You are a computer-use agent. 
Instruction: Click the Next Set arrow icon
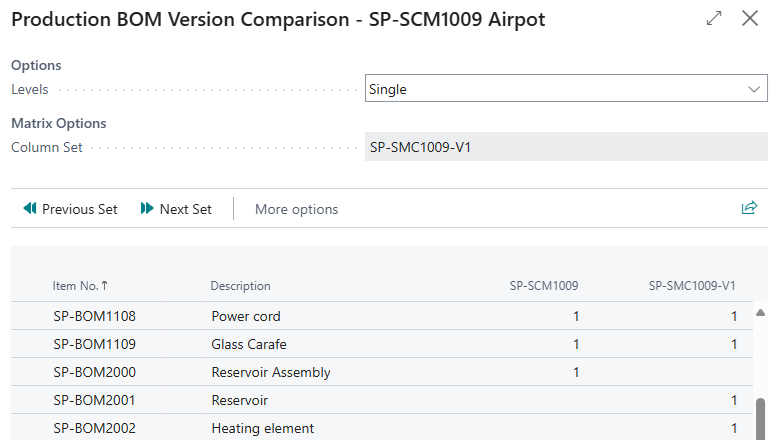pos(147,209)
